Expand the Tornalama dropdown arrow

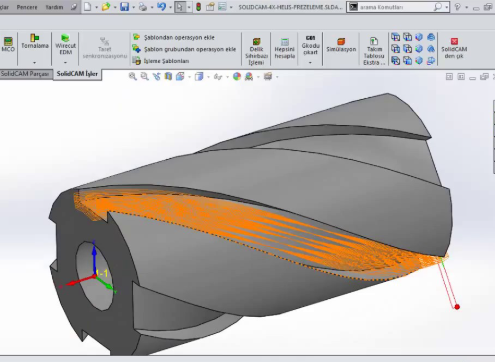click(35, 62)
